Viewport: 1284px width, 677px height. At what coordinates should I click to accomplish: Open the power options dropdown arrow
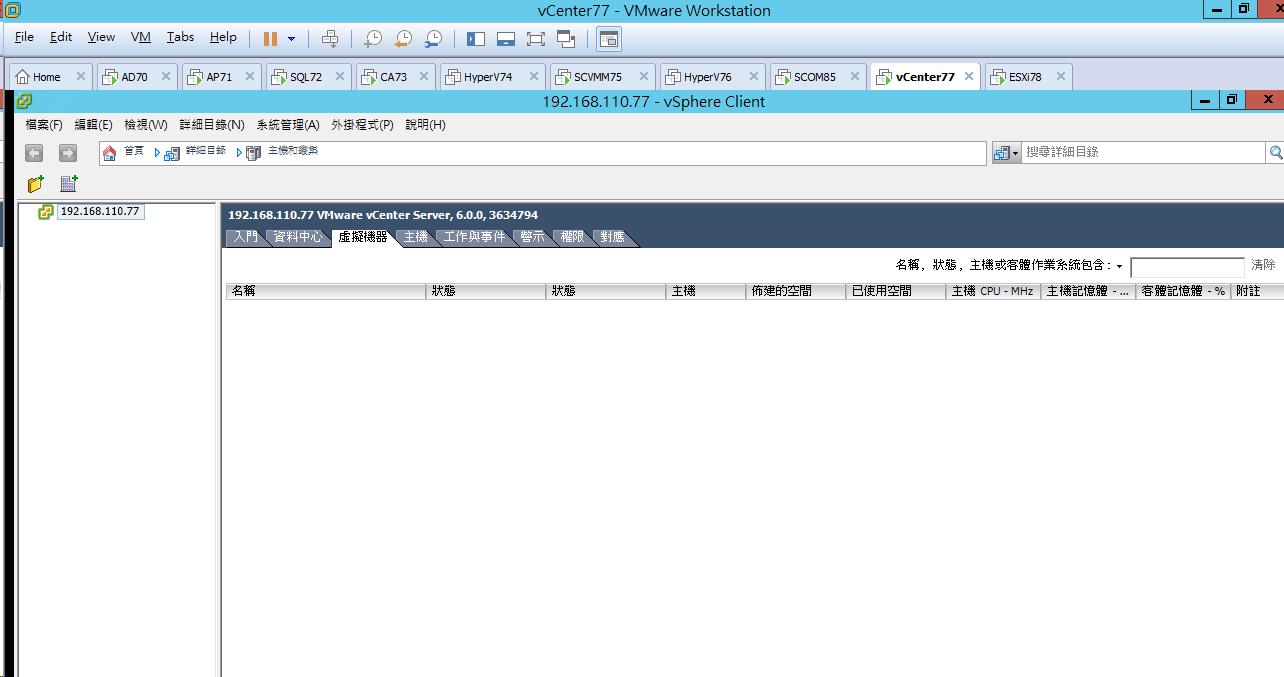[x=291, y=39]
